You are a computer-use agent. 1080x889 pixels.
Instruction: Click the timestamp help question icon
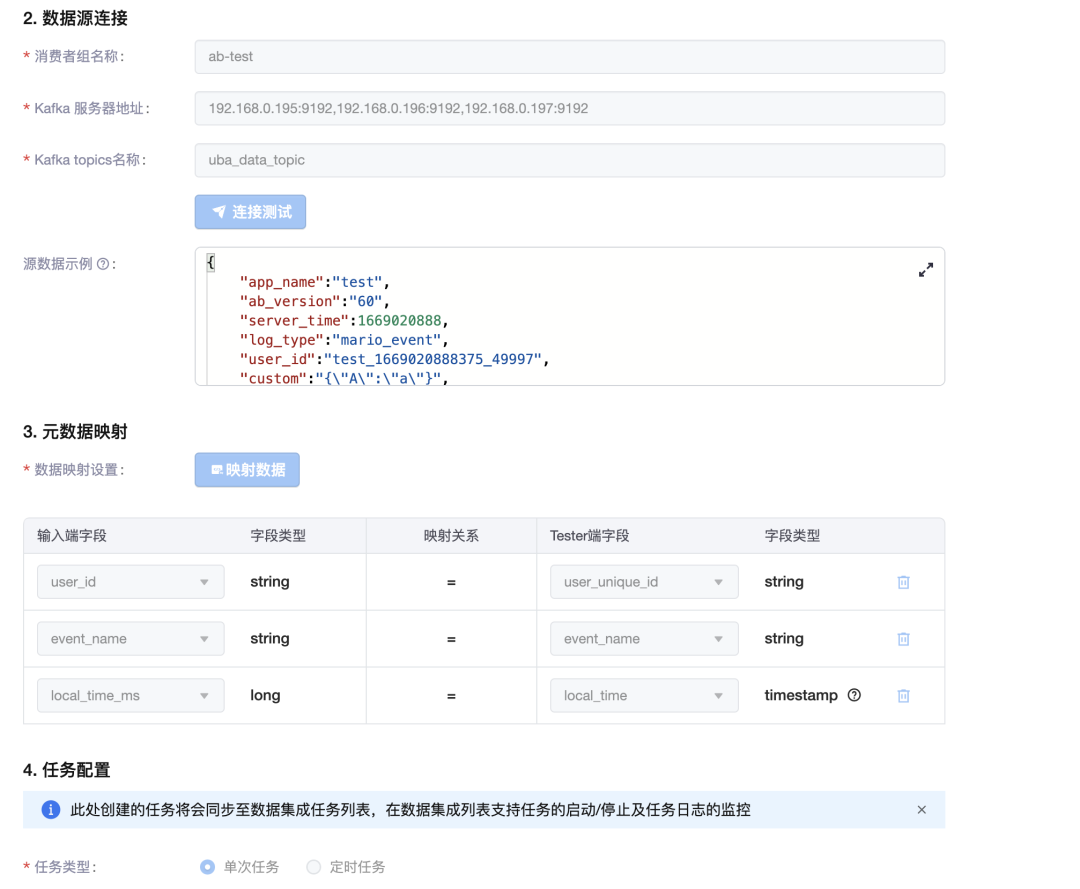(x=854, y=695)
